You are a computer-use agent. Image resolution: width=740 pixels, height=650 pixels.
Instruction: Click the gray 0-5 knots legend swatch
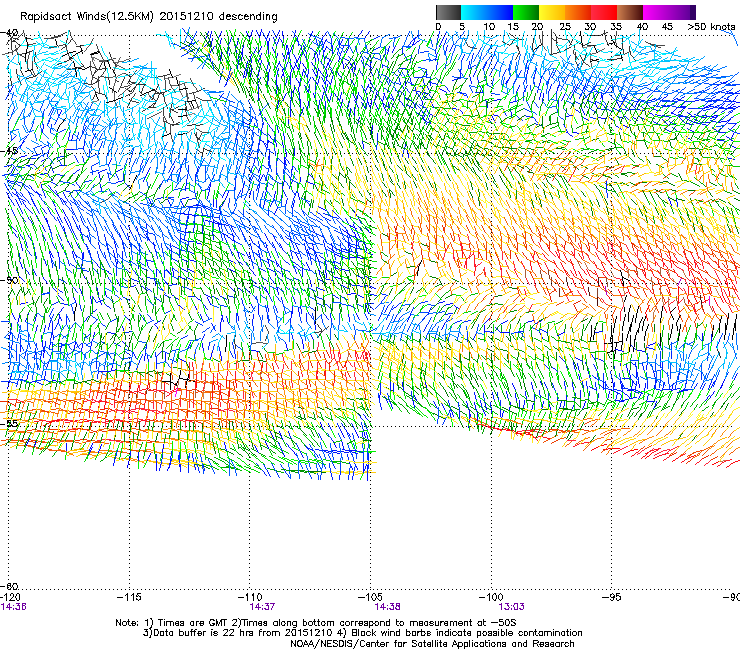(x=449, y=12)
